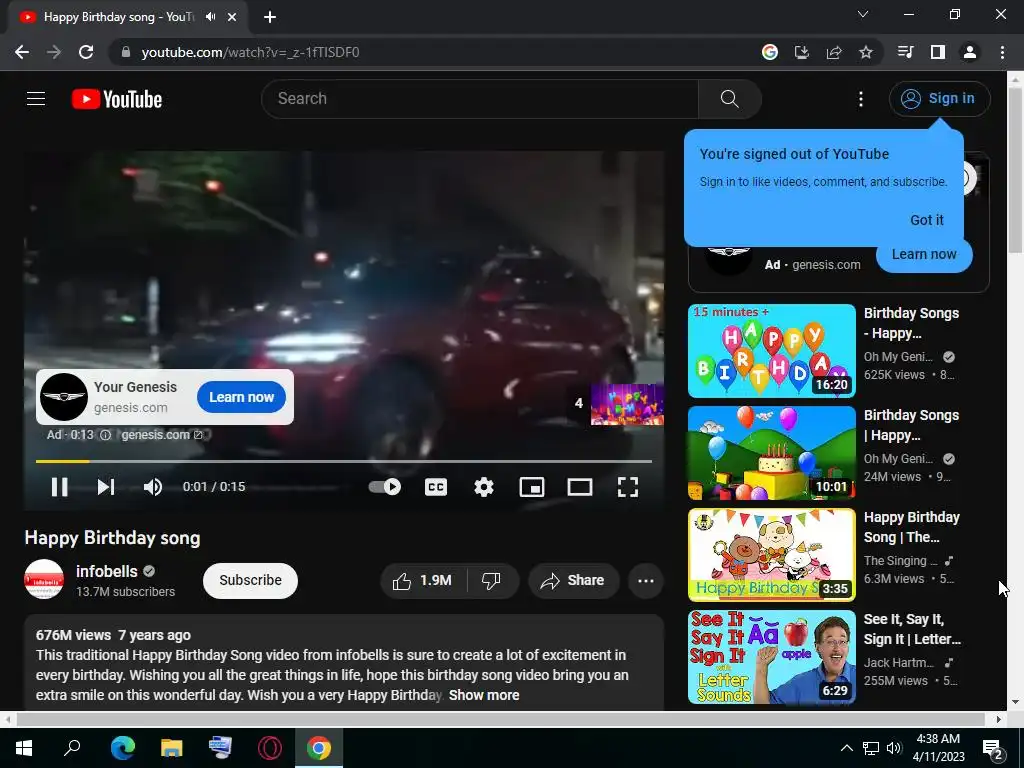Open the Happy Birthday Song | The... title

click(x=912, y=527)
